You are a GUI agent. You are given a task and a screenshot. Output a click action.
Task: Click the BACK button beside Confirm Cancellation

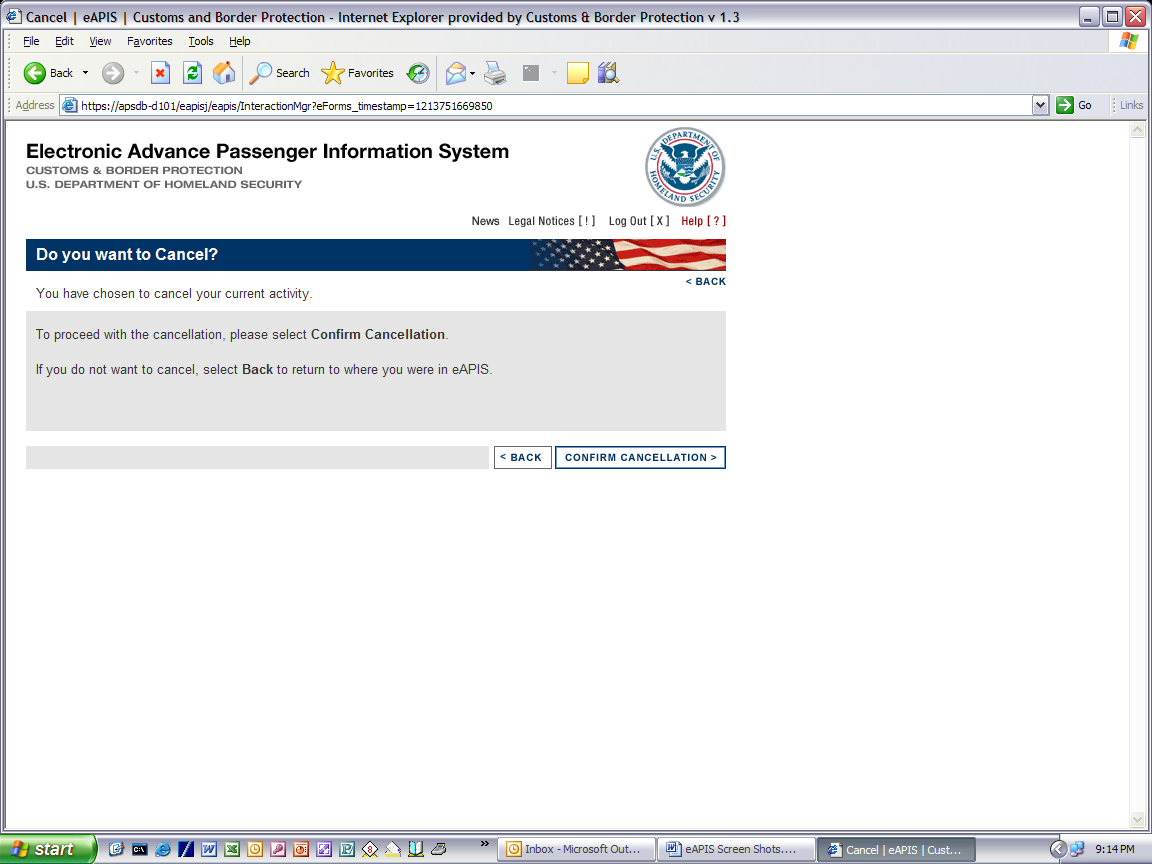(522, 457)
